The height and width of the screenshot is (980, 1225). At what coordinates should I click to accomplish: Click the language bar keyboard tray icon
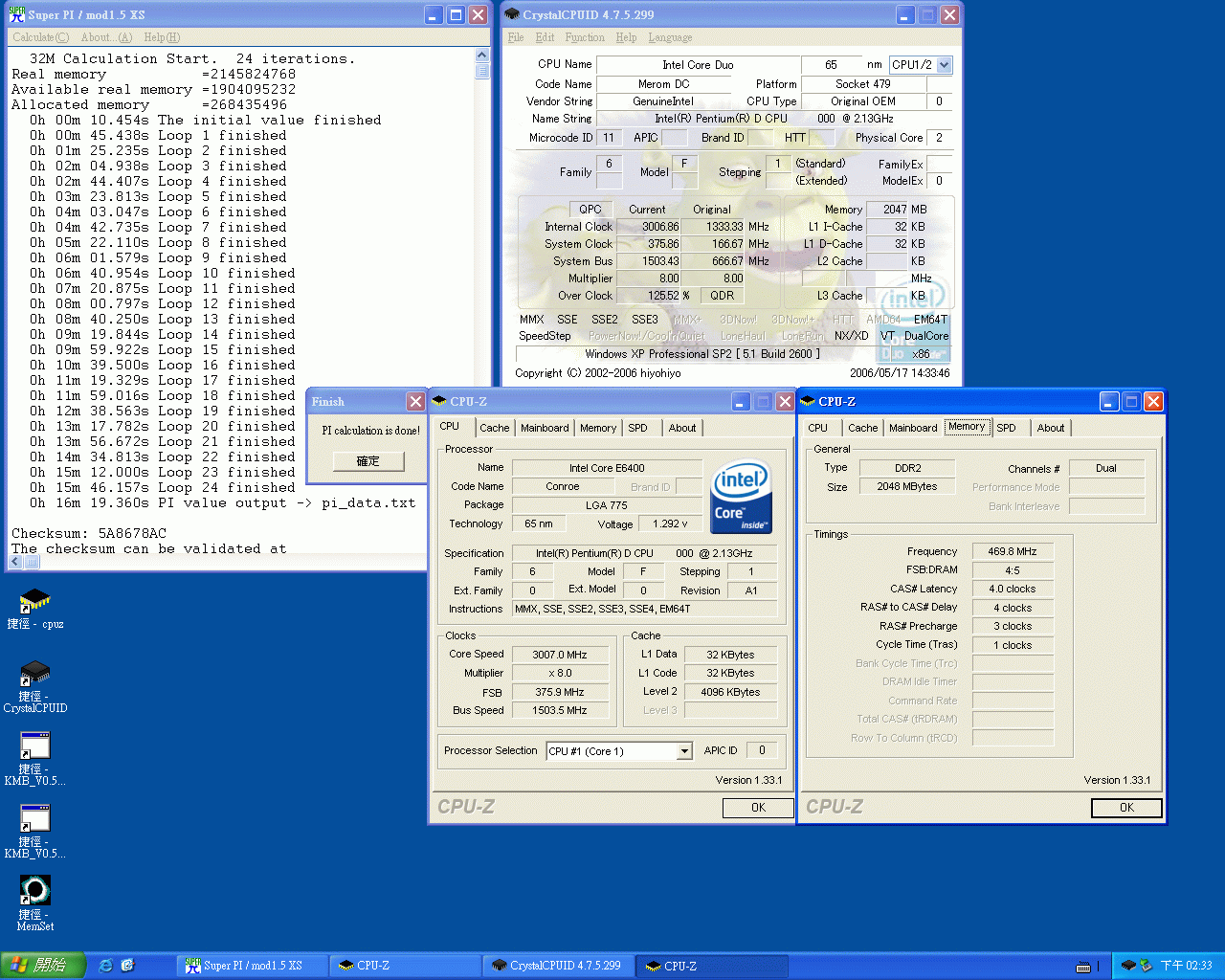pyautogui.click(x=1083, y=967)
